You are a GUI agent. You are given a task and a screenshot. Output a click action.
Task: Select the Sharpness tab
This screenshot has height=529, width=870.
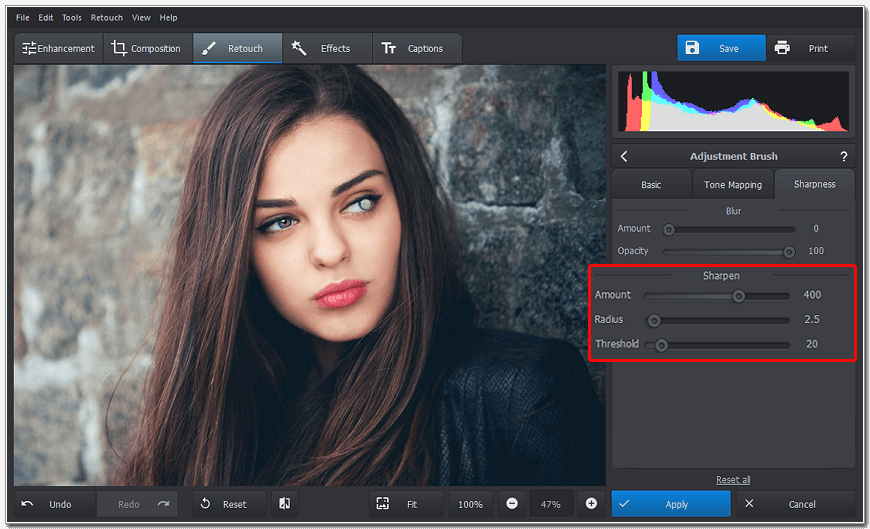click(x=815, y=184)
